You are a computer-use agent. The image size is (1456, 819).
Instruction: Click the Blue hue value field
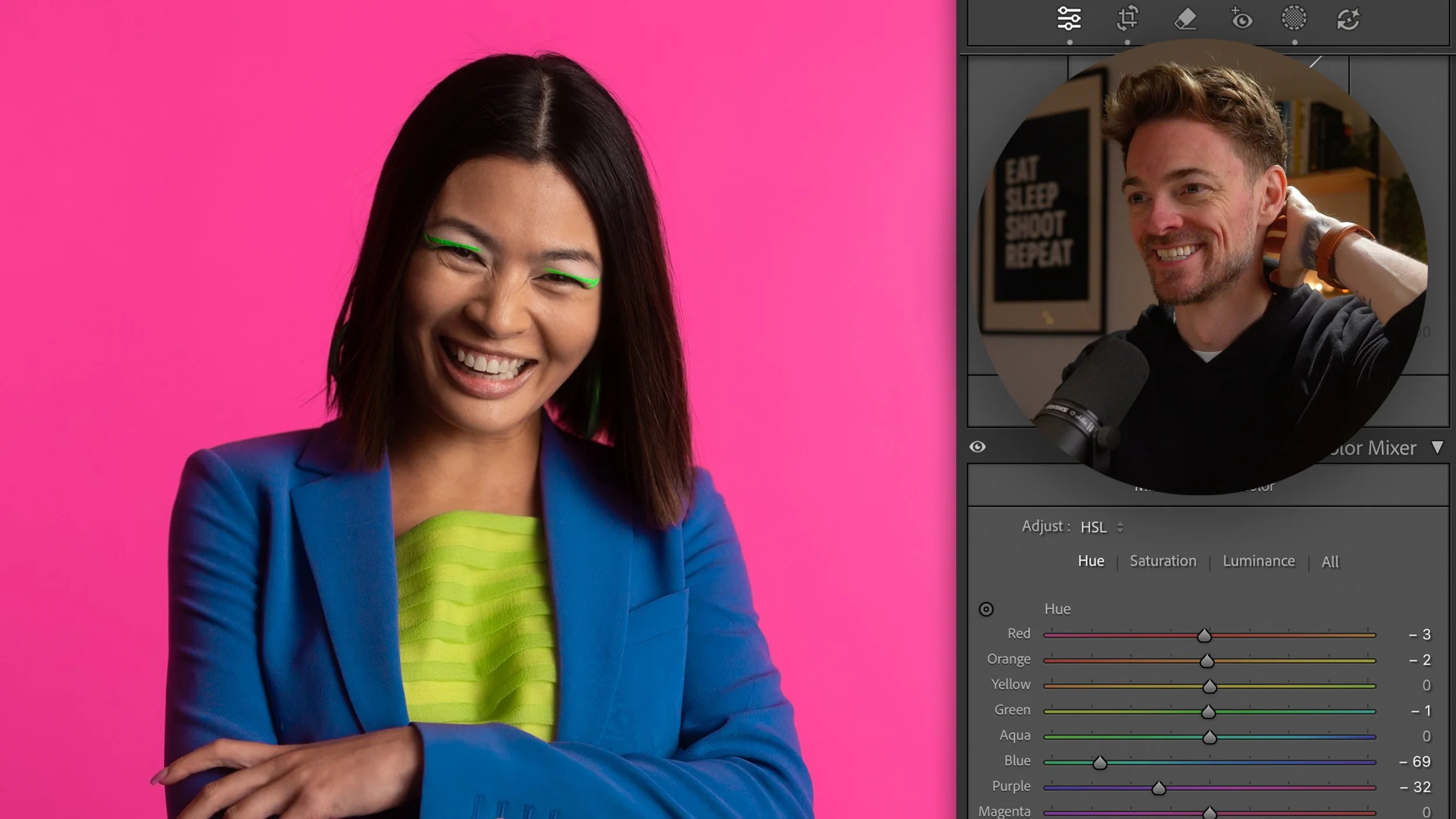click(1415, 761)
